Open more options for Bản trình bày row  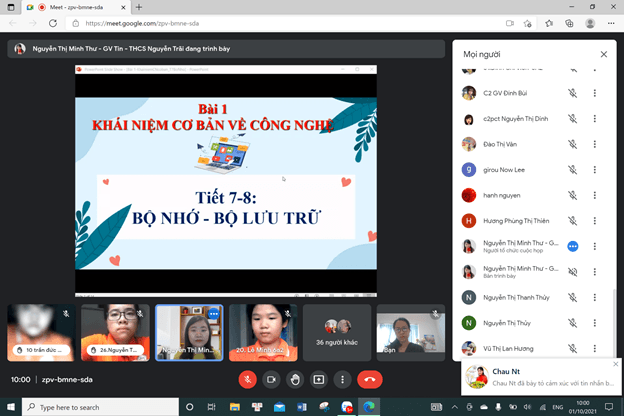pyautogui.click(x=595, y=272)
